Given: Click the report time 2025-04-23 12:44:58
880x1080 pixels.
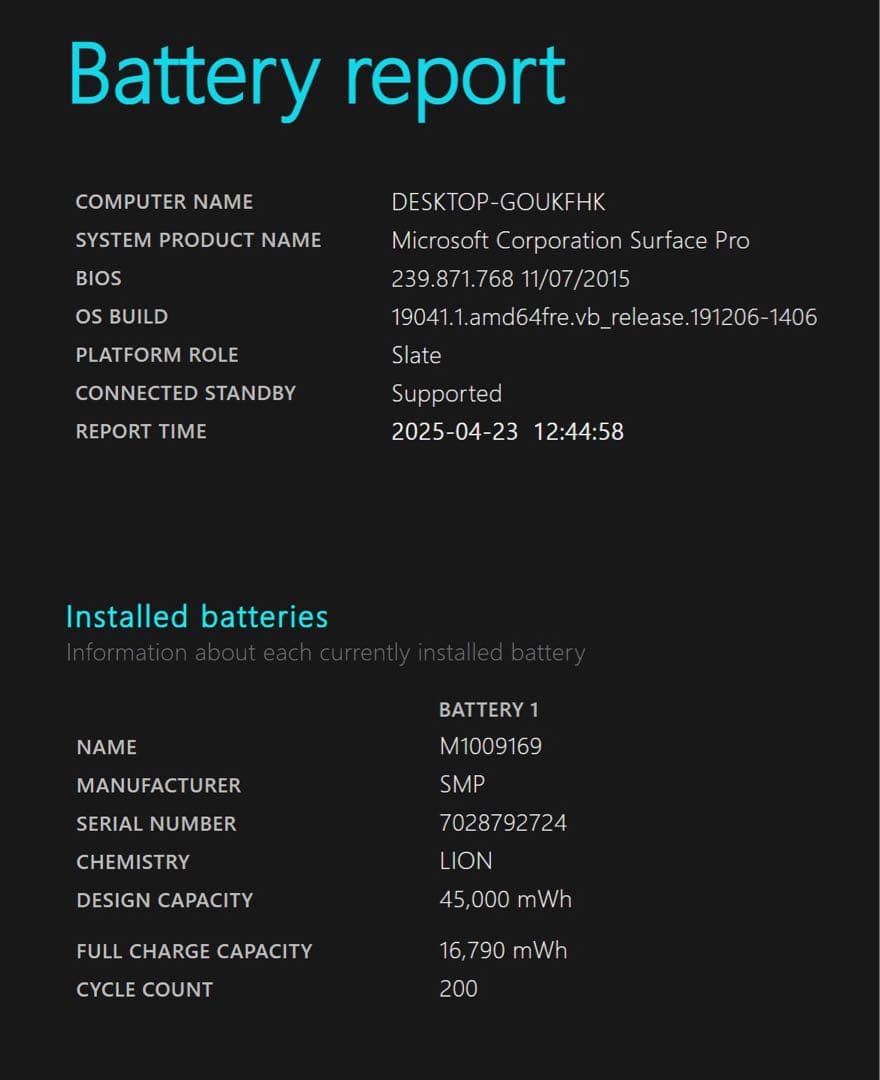Looking at the screenshot, I should point(507,431).
